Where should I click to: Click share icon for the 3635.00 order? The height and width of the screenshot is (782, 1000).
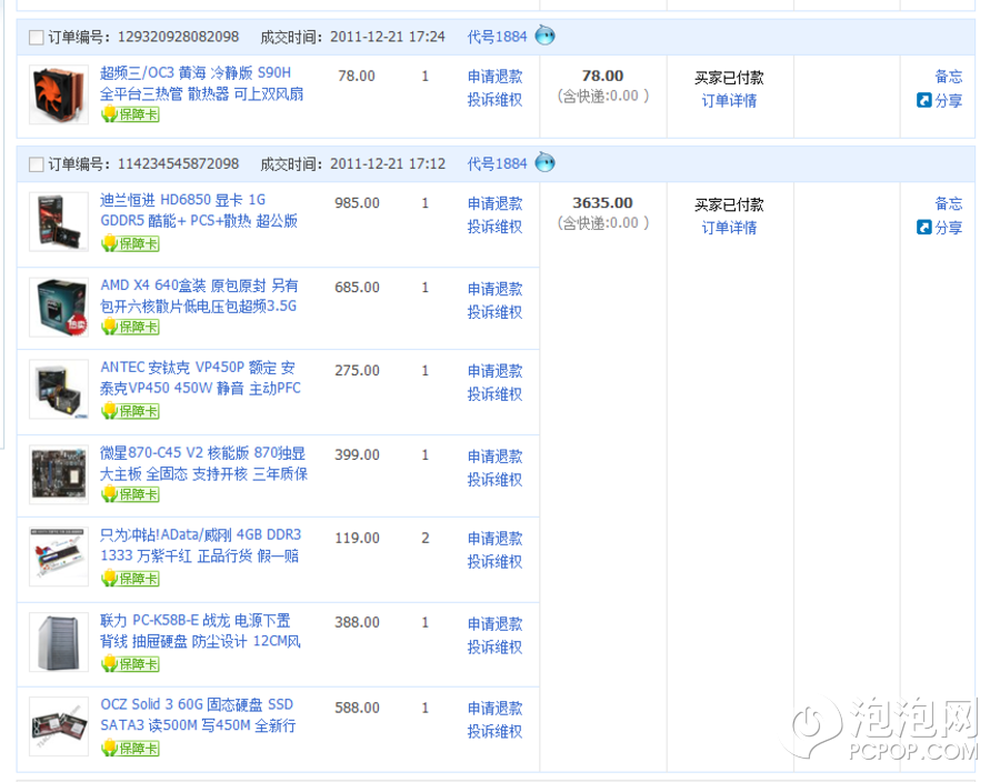click(924, 227)
